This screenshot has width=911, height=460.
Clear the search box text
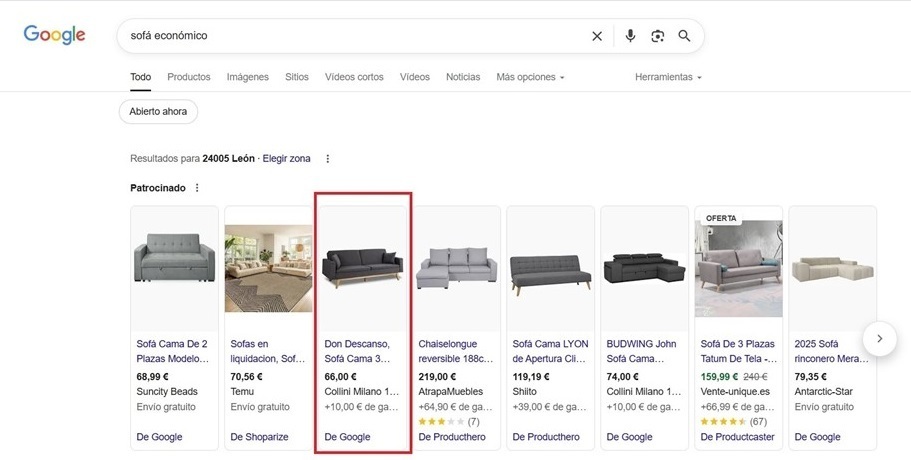tap(597, 36)
